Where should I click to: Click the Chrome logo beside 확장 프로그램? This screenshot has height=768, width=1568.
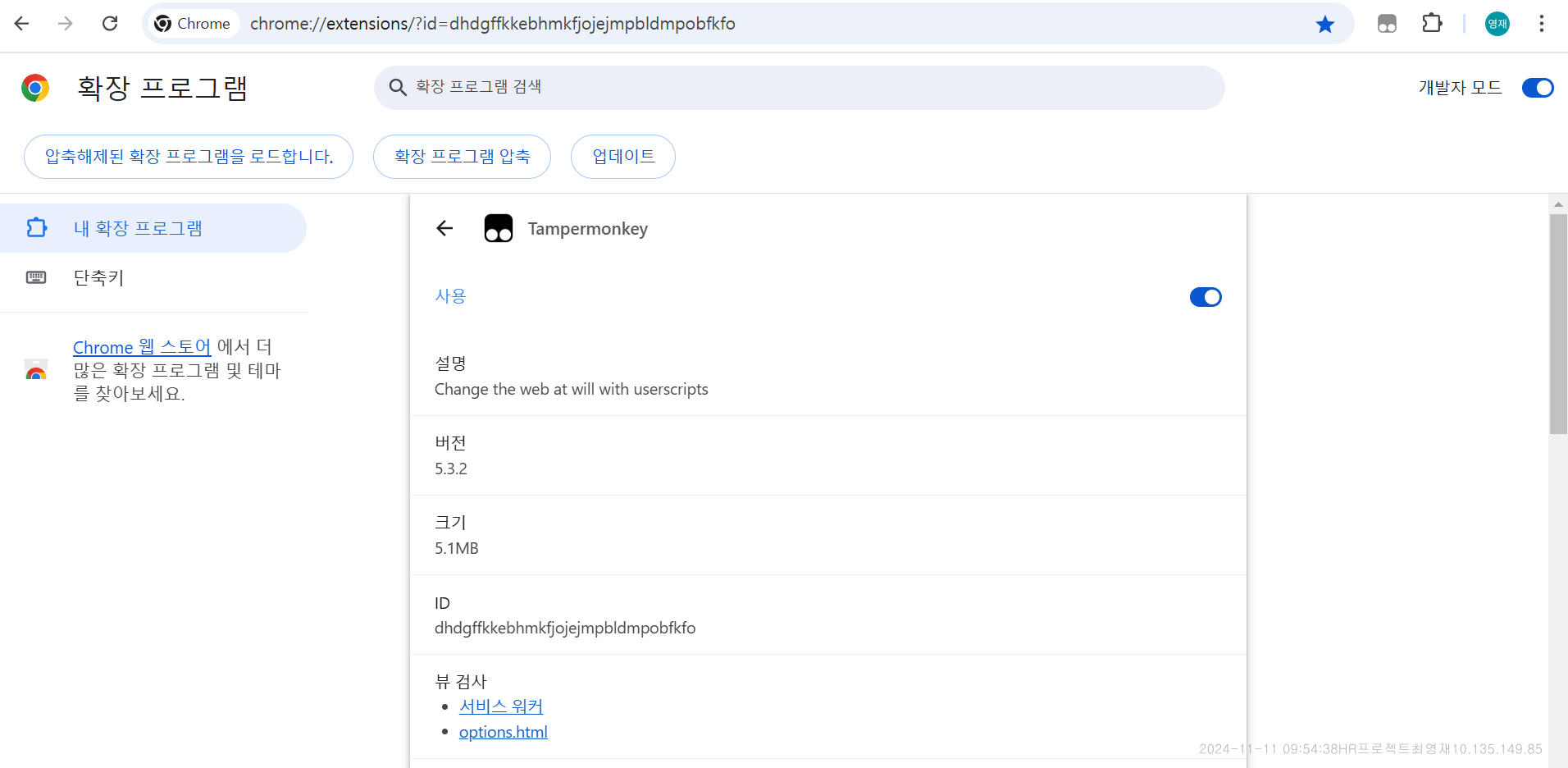pyautogui.click(x=35, y=88)
